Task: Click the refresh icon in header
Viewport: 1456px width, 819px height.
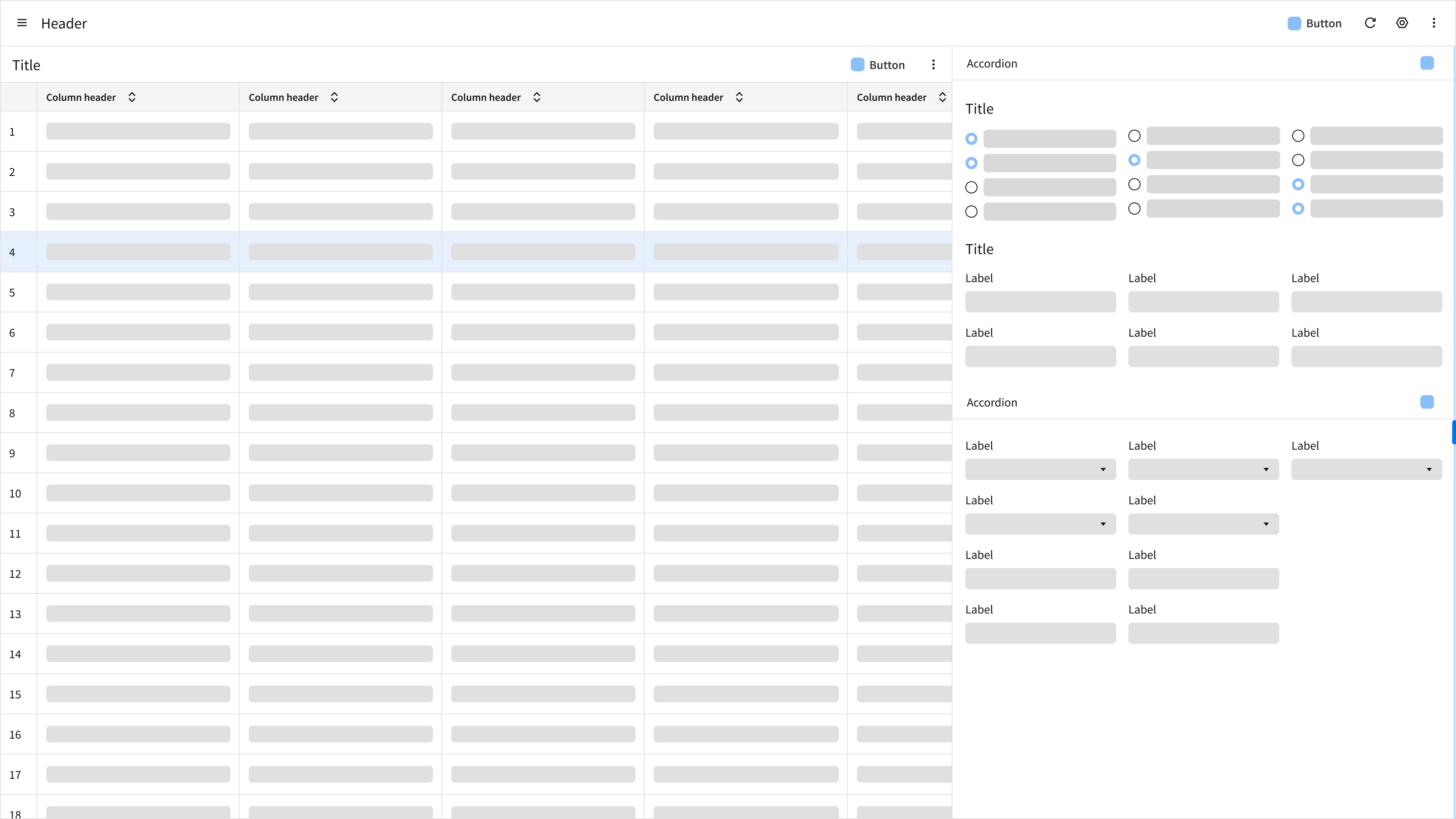Action: tap(1370, 23)
